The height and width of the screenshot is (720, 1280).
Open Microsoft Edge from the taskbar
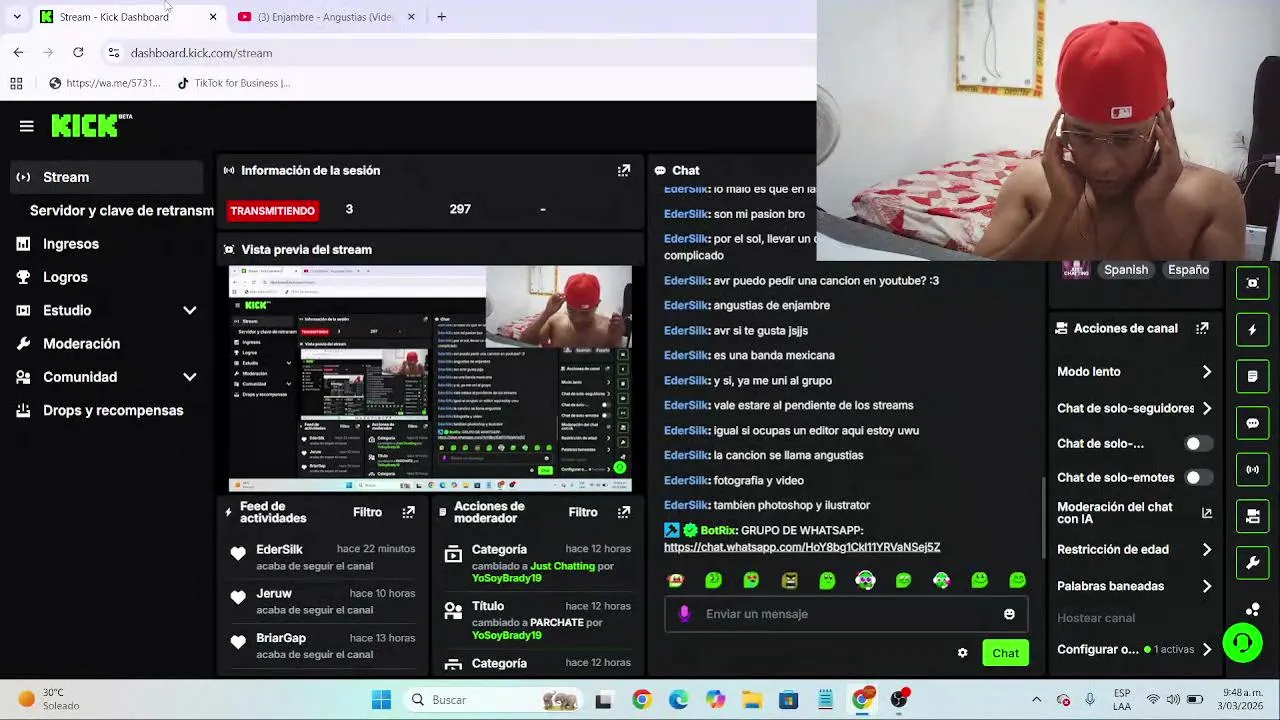click(x=678, y=700)
